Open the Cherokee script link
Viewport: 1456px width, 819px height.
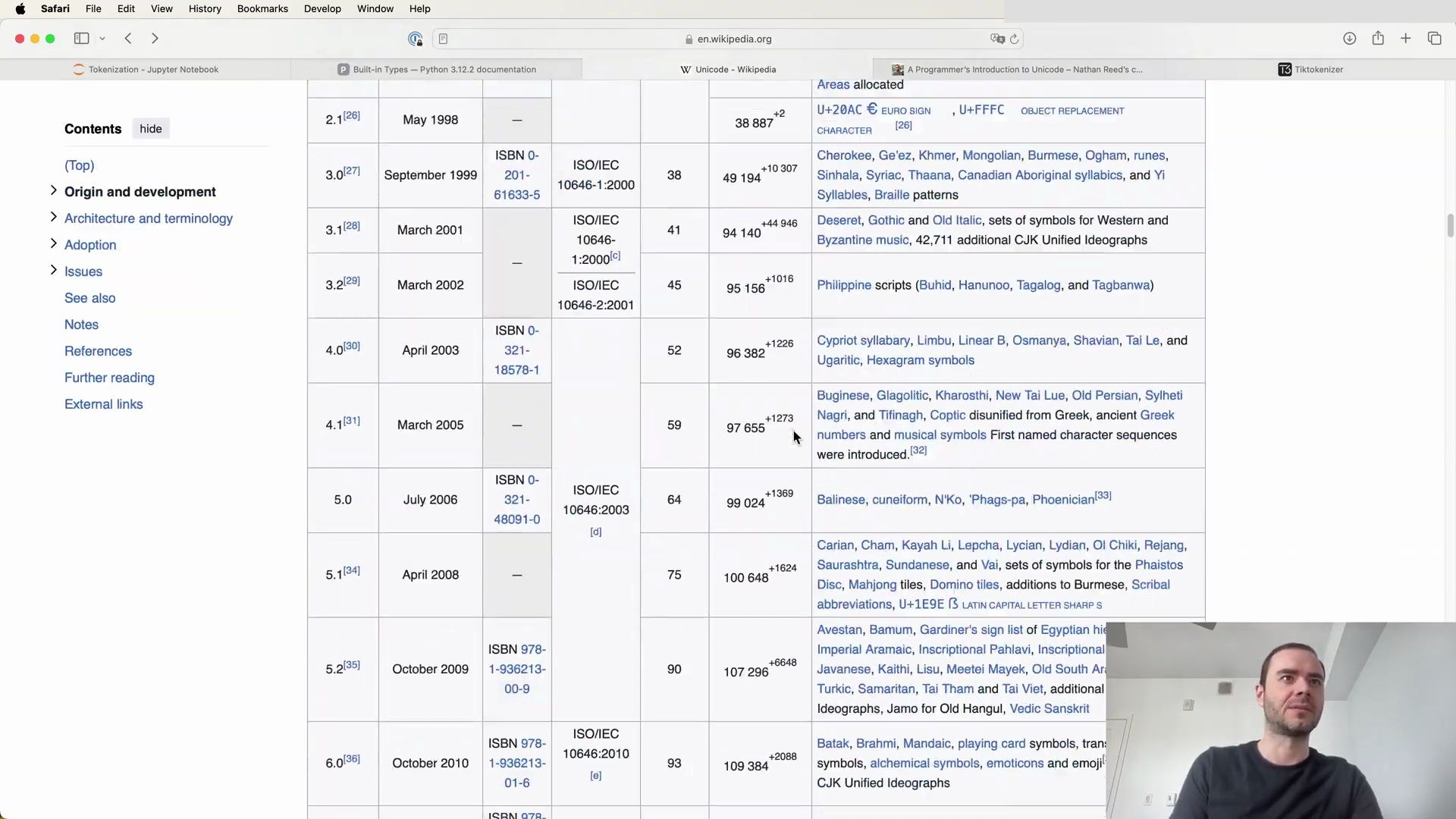(844, 155)
